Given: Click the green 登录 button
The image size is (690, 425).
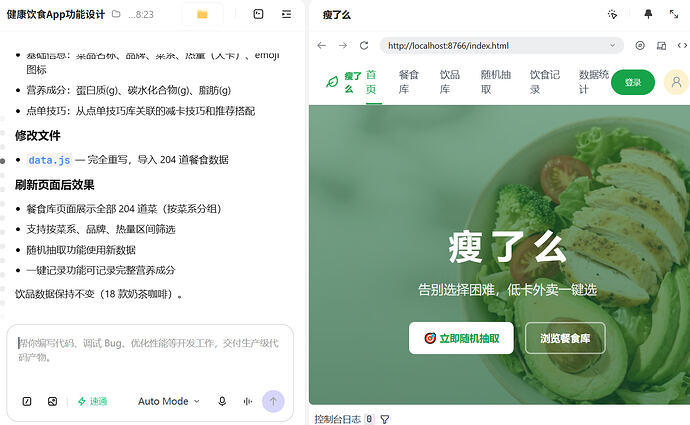Looking at the screenshot, I should click(633, 82).
